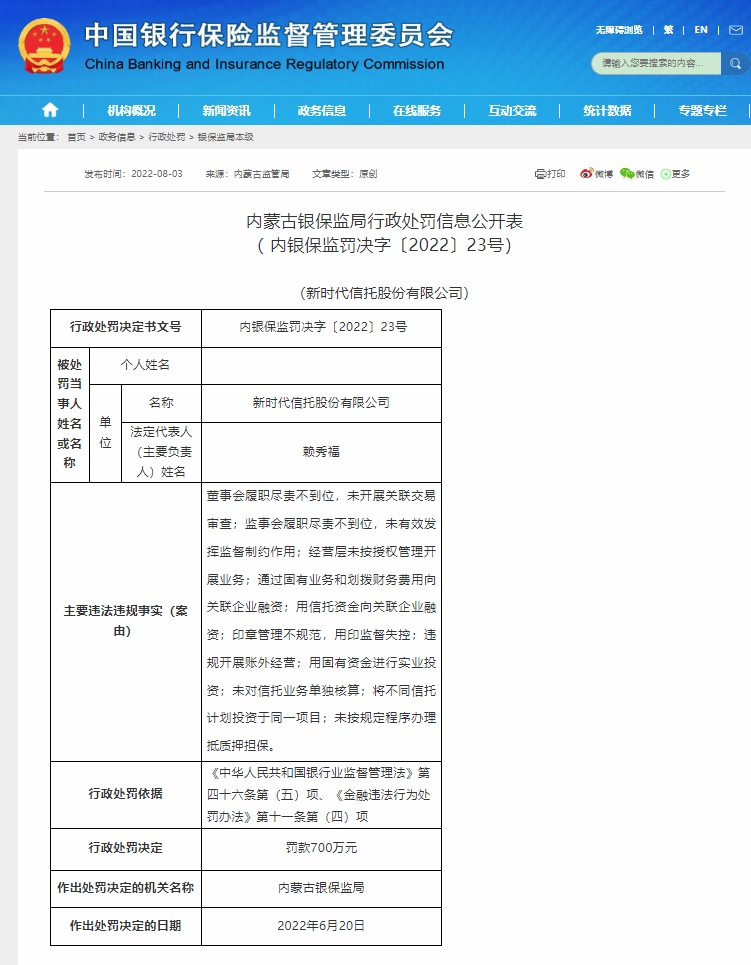Click the Chinese site title 中国银行保险监督管理委员会
The width and height of the screenshot is (751, 965).
pyautogui.click(x=269, y=35)
